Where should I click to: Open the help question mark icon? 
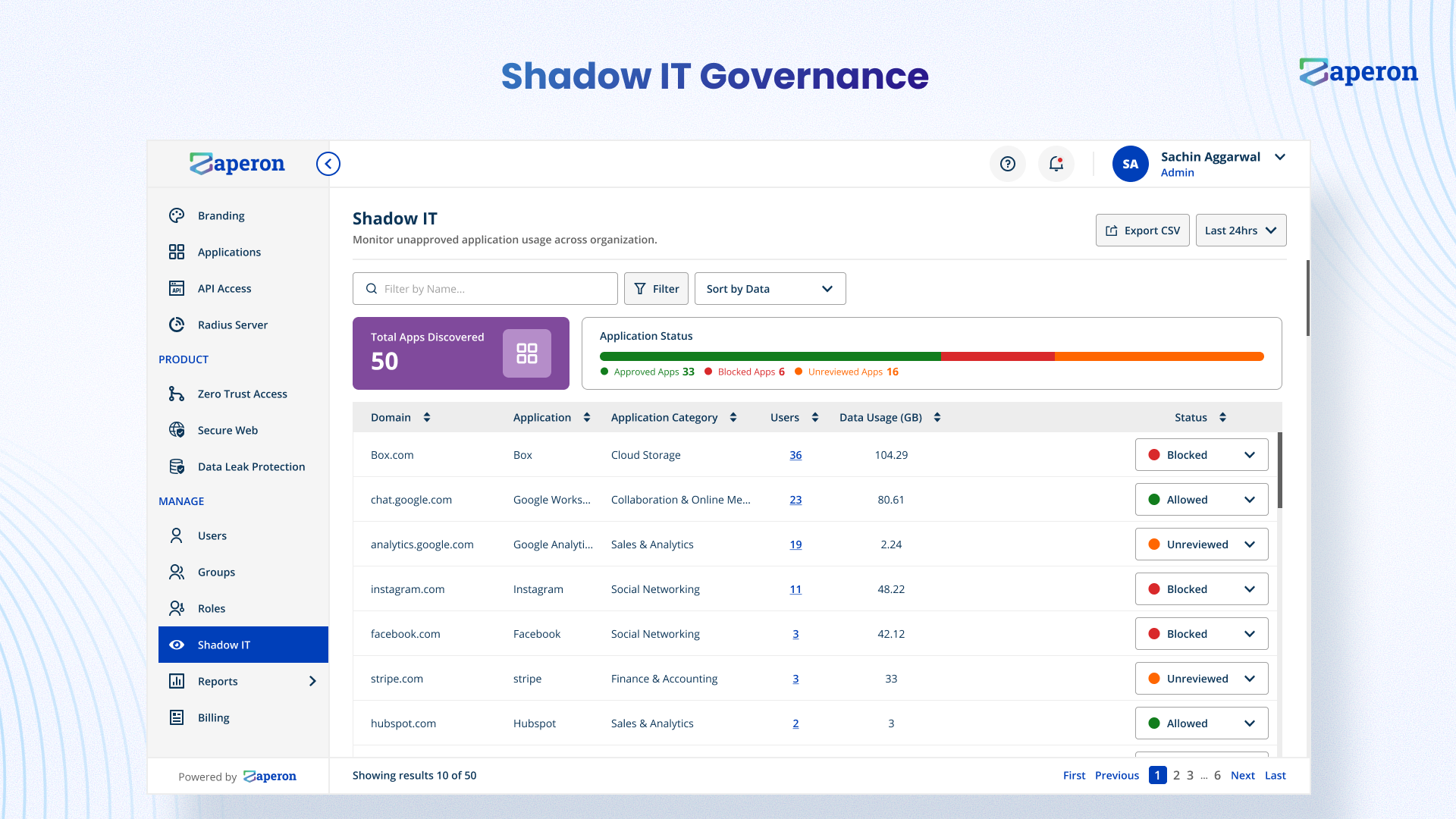[1007, 164]
